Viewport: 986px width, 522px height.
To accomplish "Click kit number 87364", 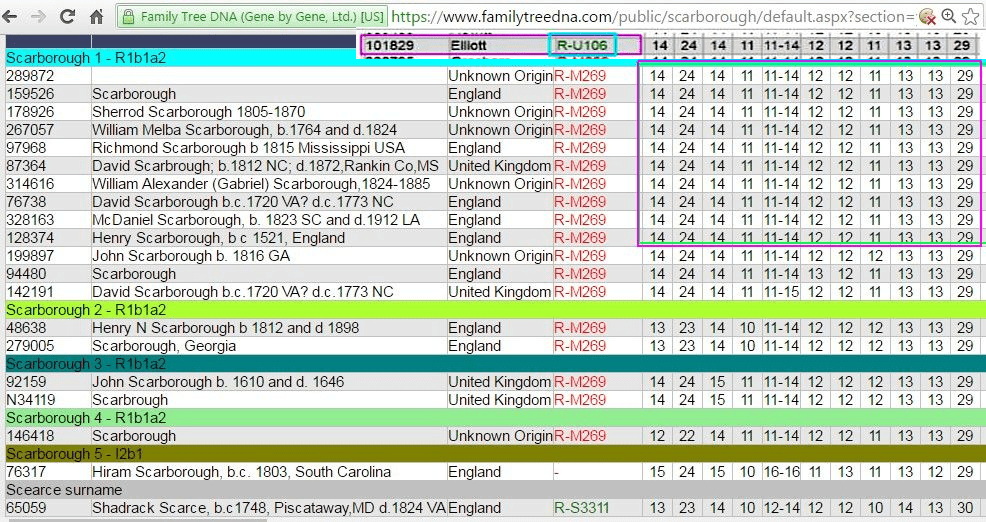I will (x=26, y=166).
